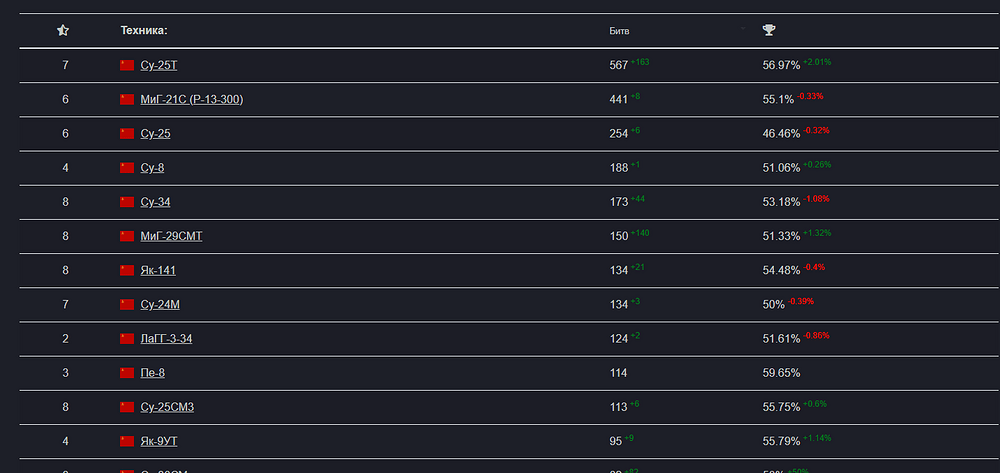Click the flag icon beside Су-25Т
The width and height of the screenshot is (1000, 473).
pos(127,65)
